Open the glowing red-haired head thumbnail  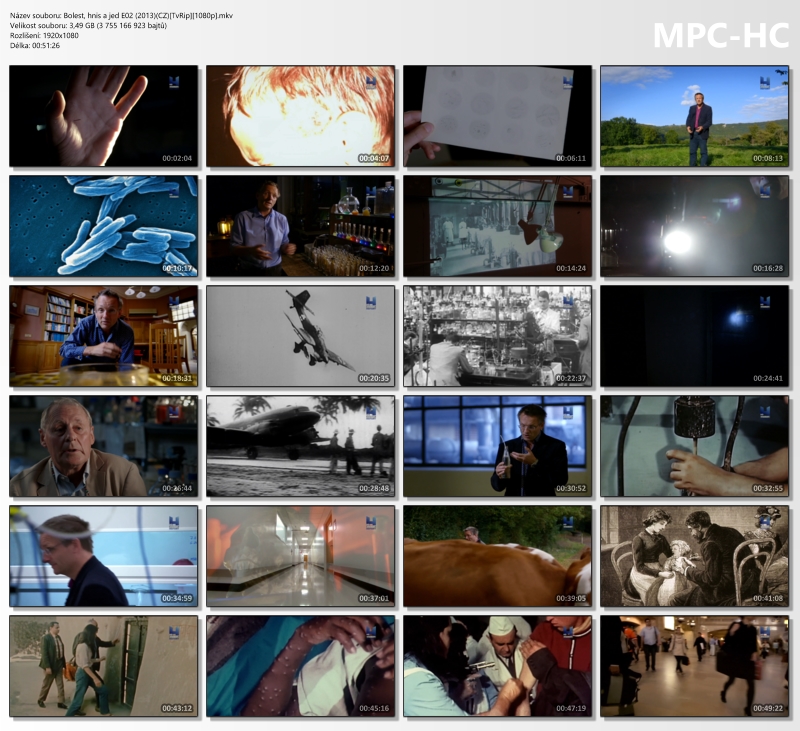pos(300,116)
